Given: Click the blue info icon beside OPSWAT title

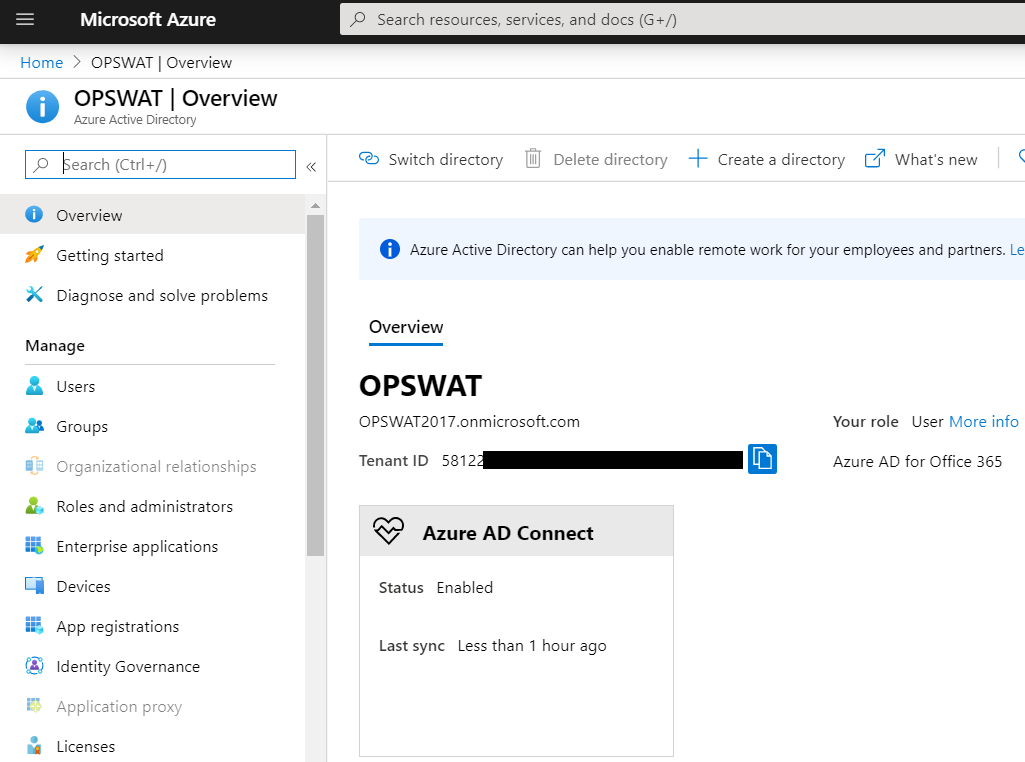Looking at the screenshot, I should (x=42, y=107).
